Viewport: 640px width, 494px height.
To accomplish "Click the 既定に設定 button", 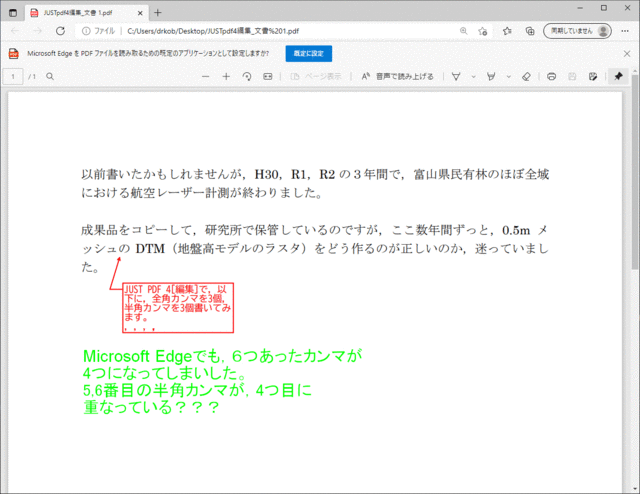I will pyautogui.click(x=309, y=53).
